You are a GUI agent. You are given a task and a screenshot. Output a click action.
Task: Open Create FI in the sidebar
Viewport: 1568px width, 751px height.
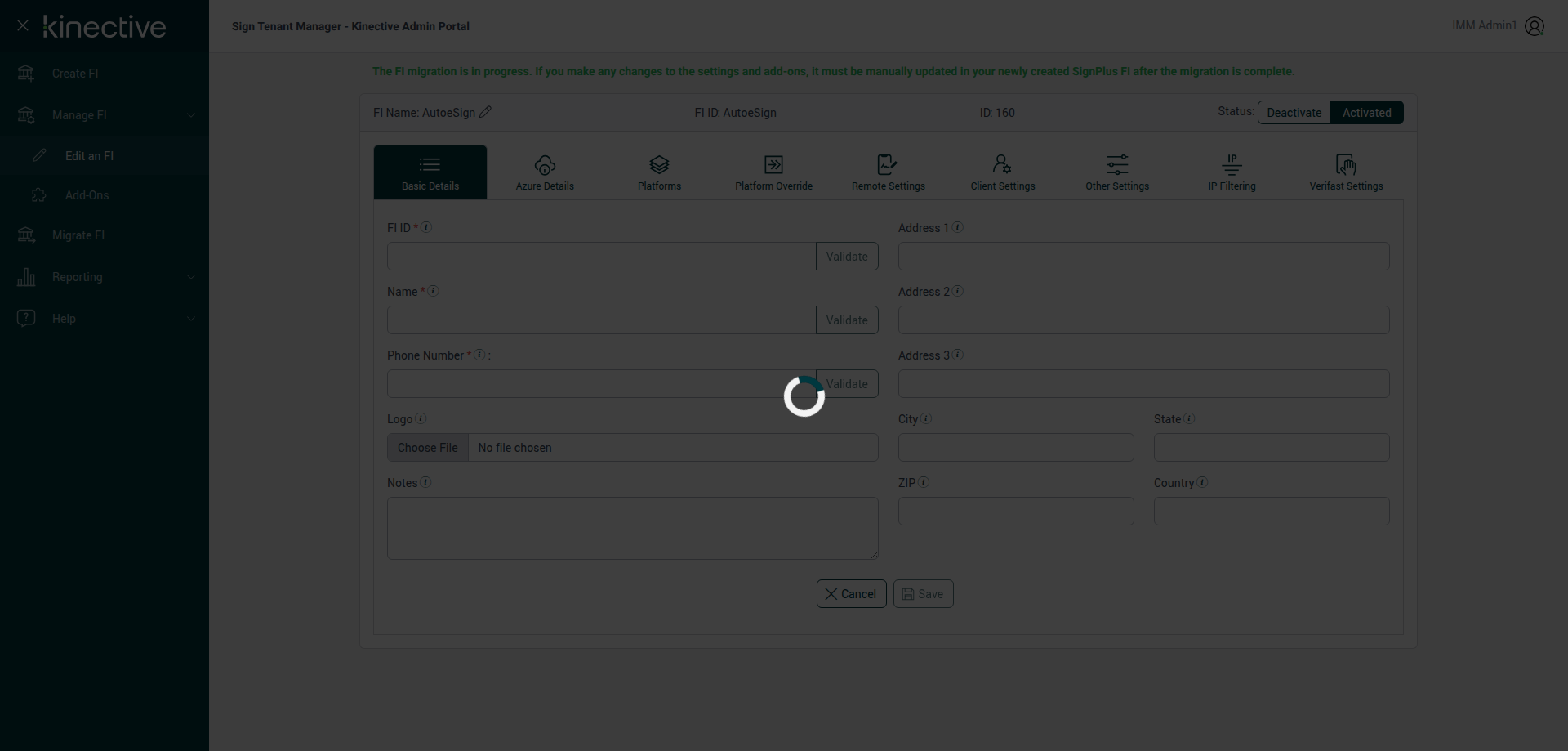(x=105, y=74)
